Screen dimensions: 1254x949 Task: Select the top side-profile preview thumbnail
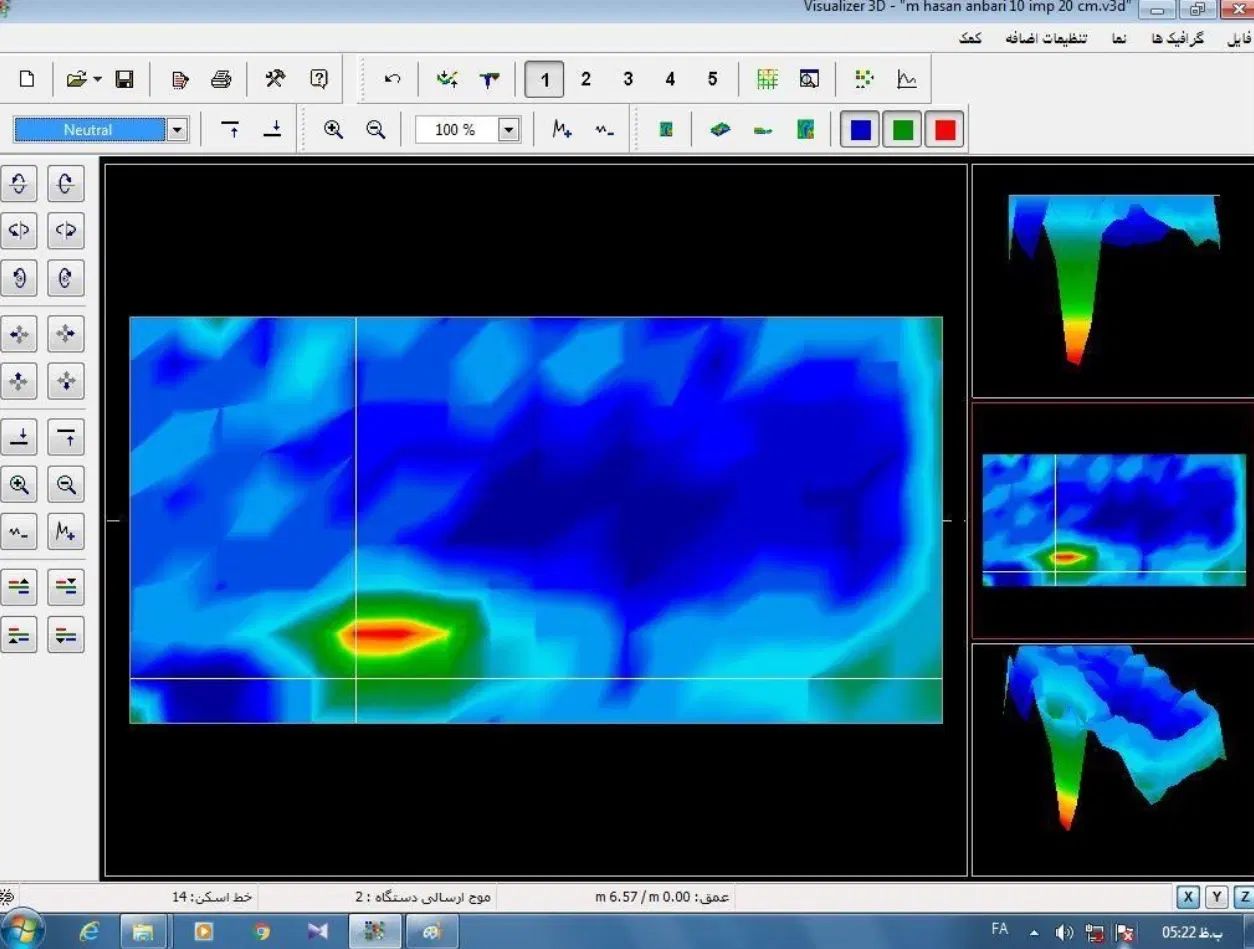(1112, 281)
